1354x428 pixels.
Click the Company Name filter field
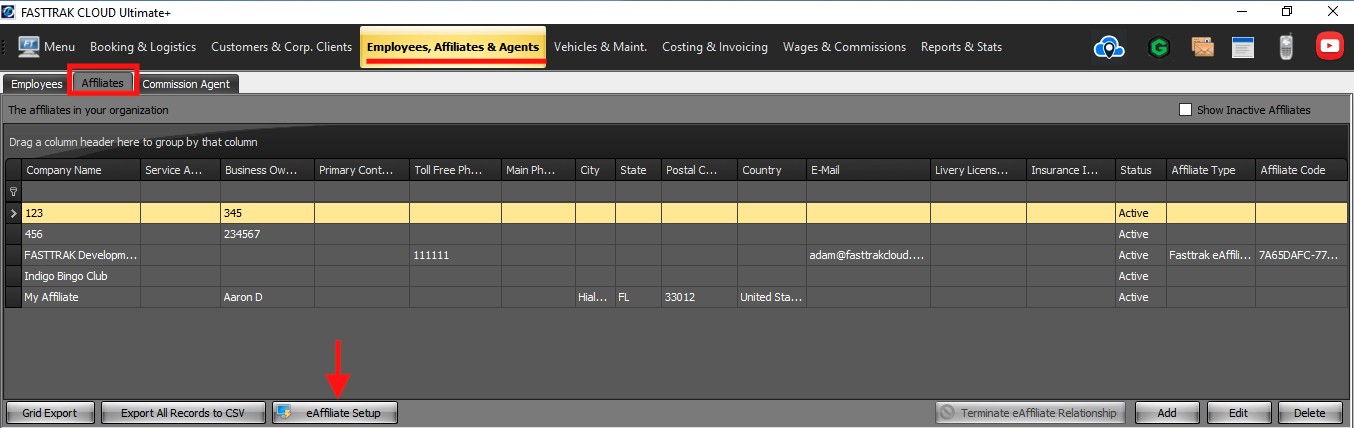click(x=81, y=192)
